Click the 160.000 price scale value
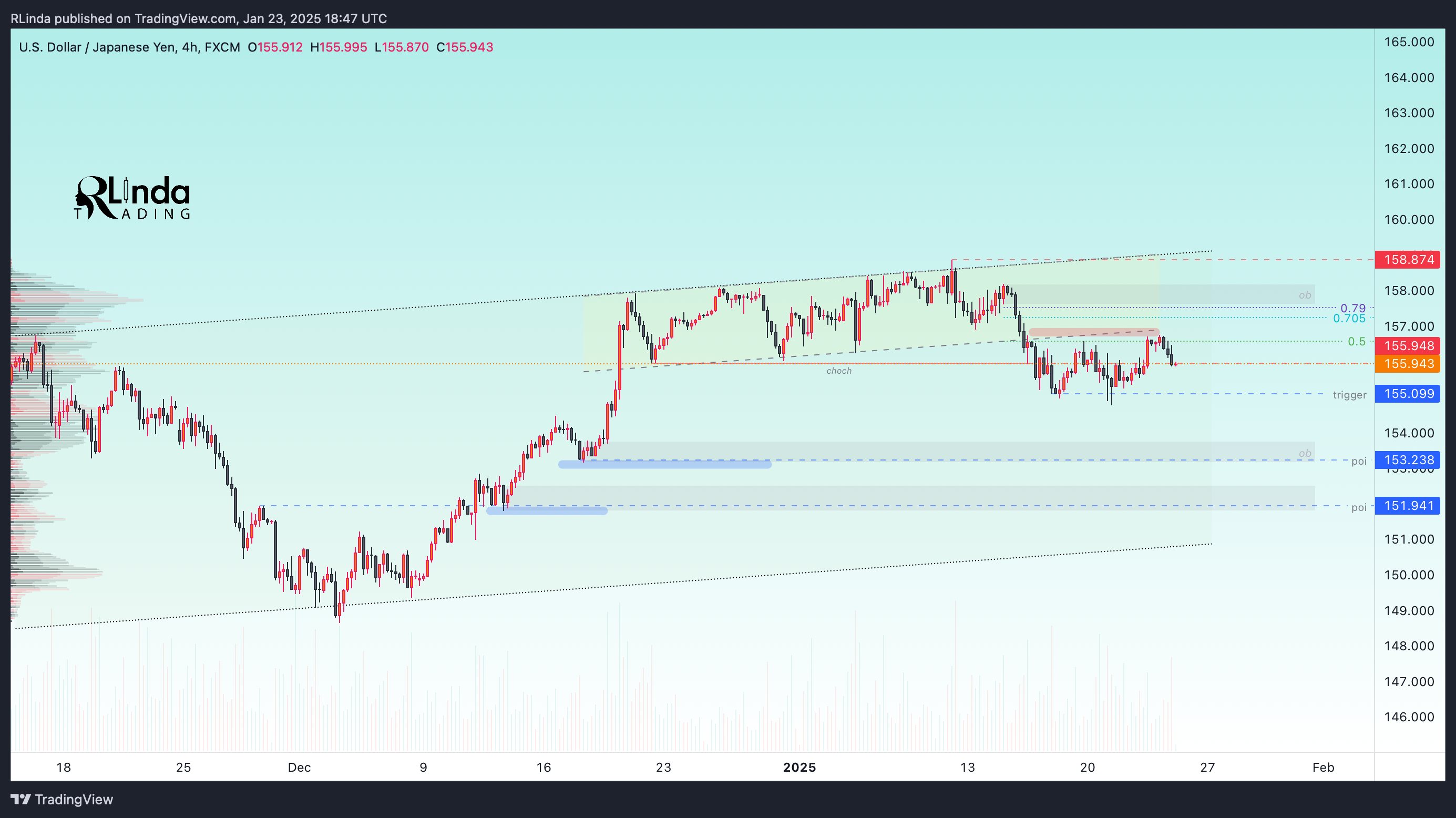Screen dimensions: 1456x818 coord(1409,219)
